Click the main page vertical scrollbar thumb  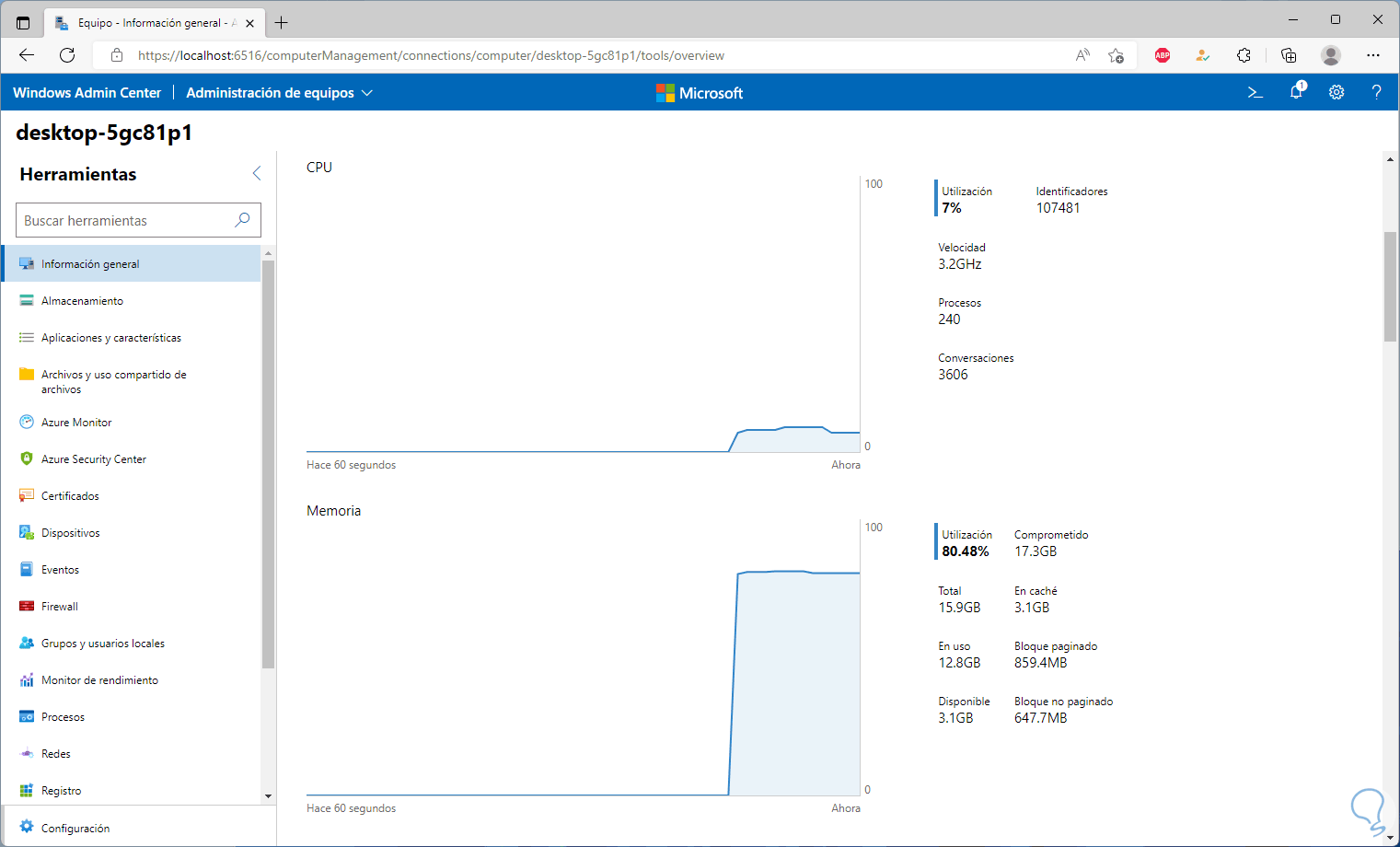[1390, 285]
